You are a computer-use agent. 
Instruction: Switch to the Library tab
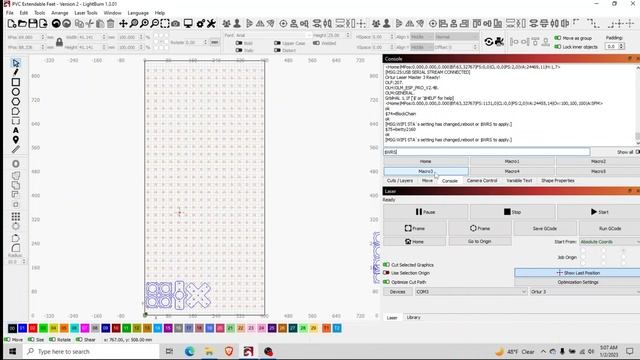coord(413,317)
